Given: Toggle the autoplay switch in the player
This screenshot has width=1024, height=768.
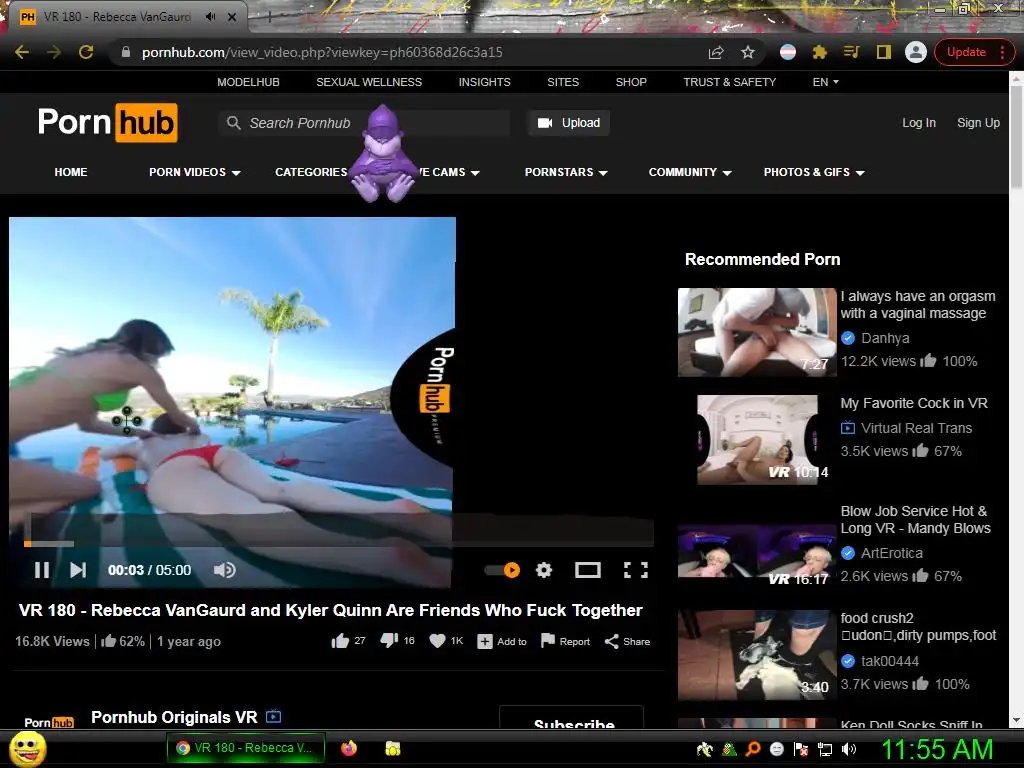Looking at the screenshot, I should click(502, 570).
